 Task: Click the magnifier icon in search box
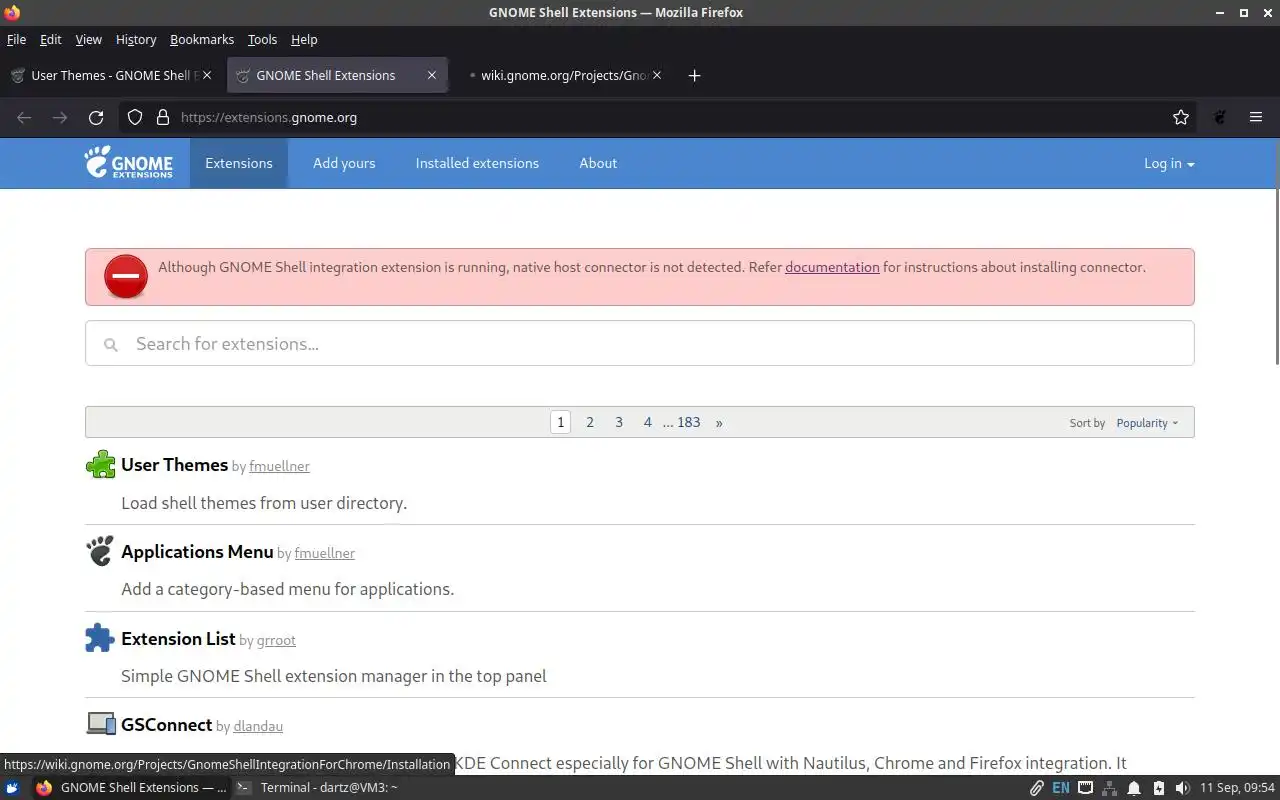pos(111,344)
